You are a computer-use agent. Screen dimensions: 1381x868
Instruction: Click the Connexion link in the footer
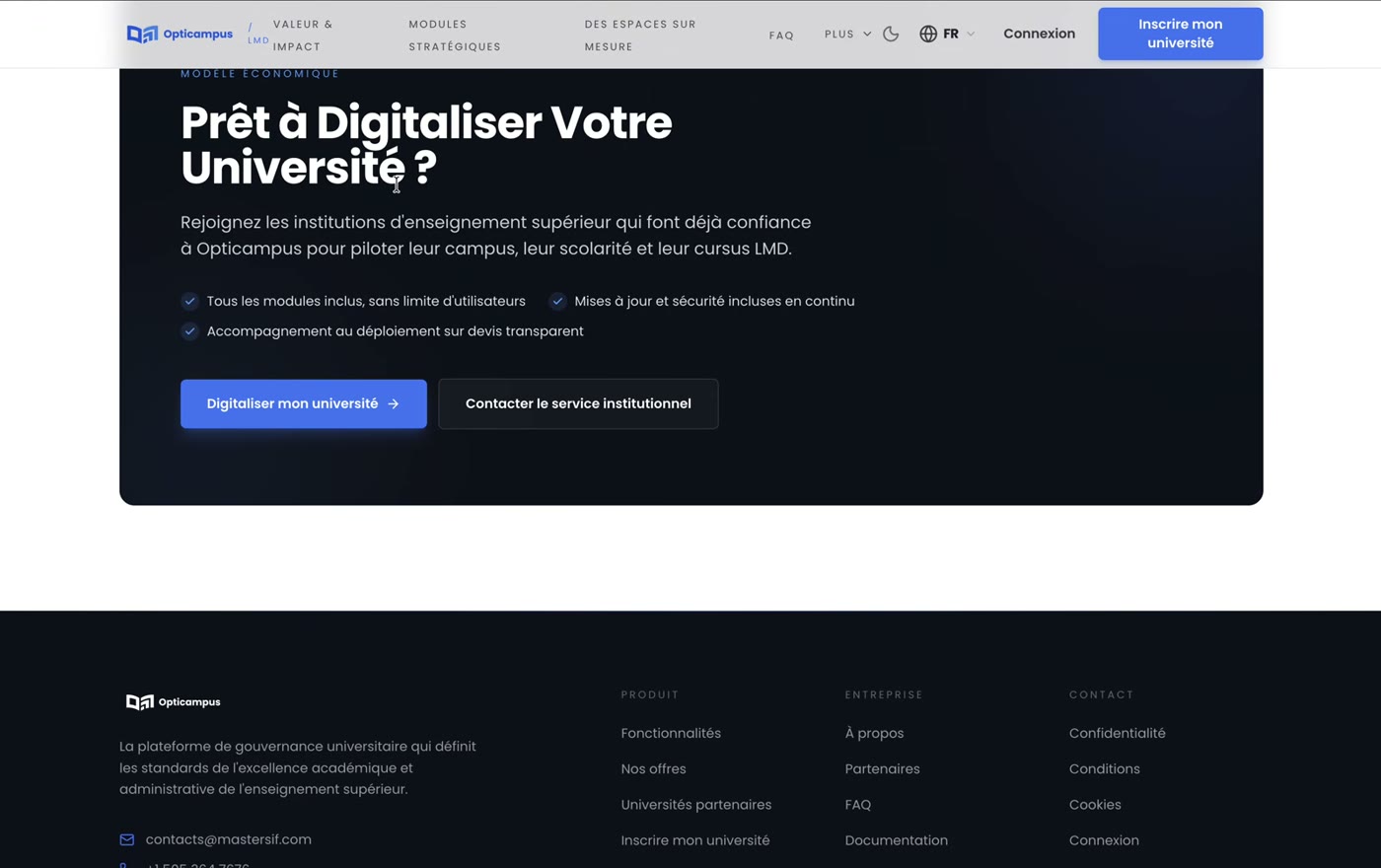click(1104, 840)
